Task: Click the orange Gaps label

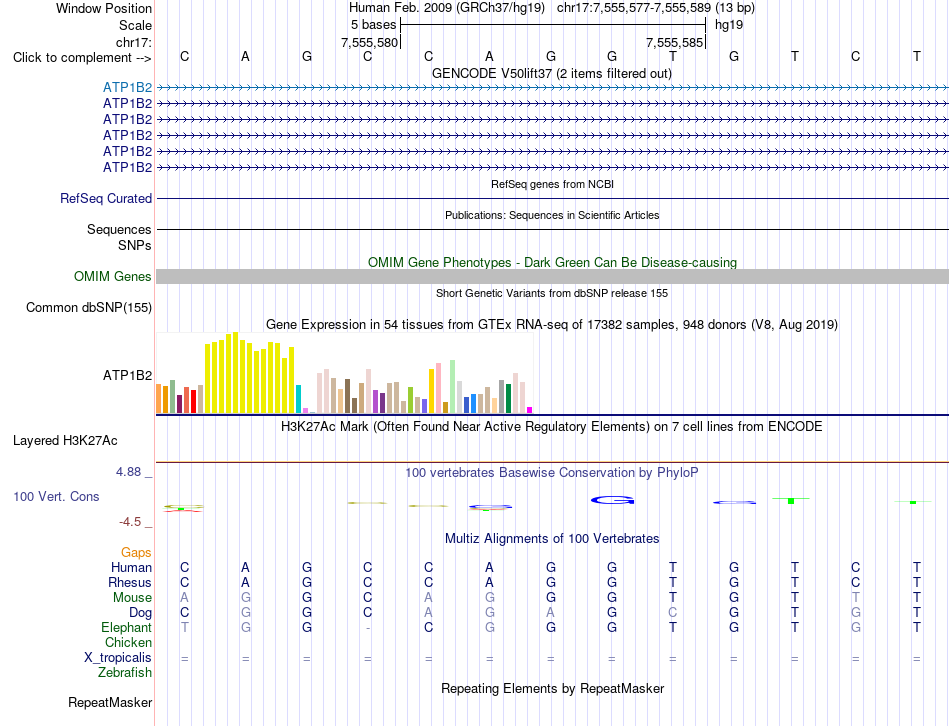Action: point(136,552)
